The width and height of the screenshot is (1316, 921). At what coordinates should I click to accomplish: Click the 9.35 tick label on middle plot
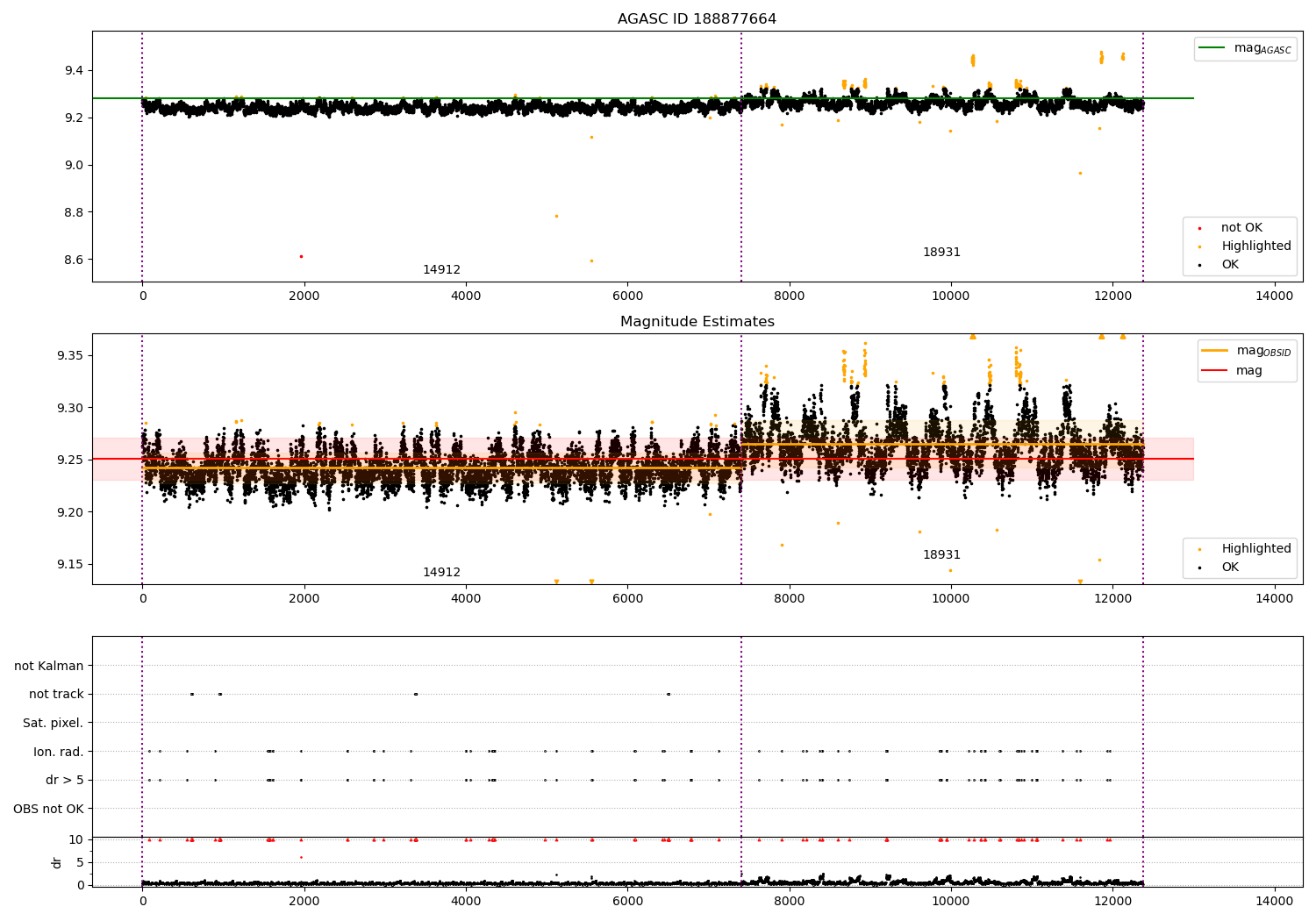pyautogui.click(x=70, y=355)
